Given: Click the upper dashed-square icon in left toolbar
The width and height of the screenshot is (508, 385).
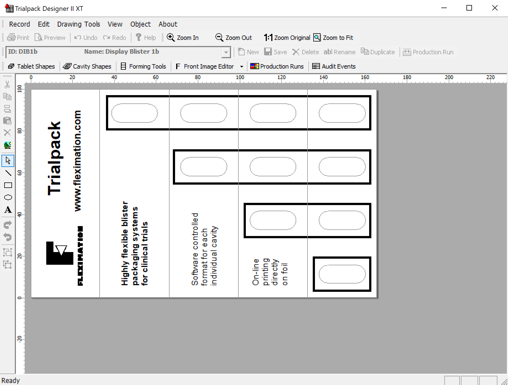Looking at the screenshot, I should (8, 252).
